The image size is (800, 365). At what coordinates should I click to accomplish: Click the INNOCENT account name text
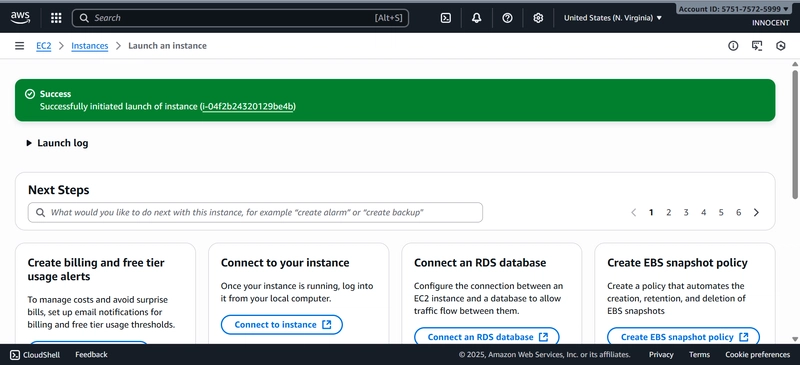[x=770, y=23]
